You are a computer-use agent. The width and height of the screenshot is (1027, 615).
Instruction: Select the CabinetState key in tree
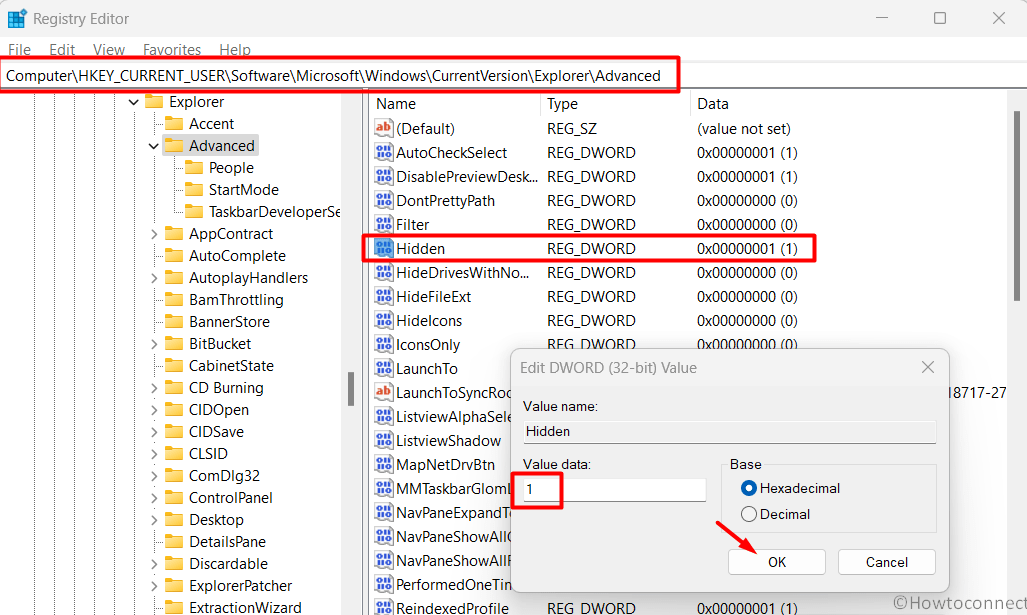click(x=231, y=366)
